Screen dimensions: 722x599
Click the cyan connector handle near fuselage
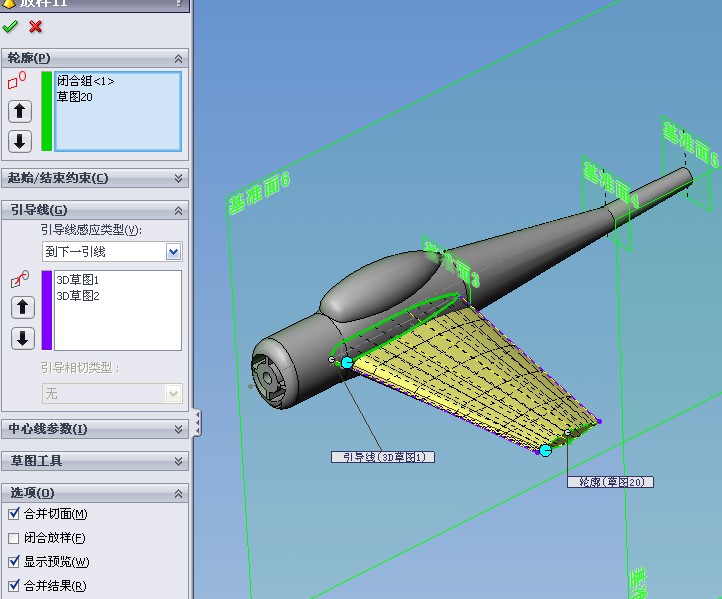347,363
